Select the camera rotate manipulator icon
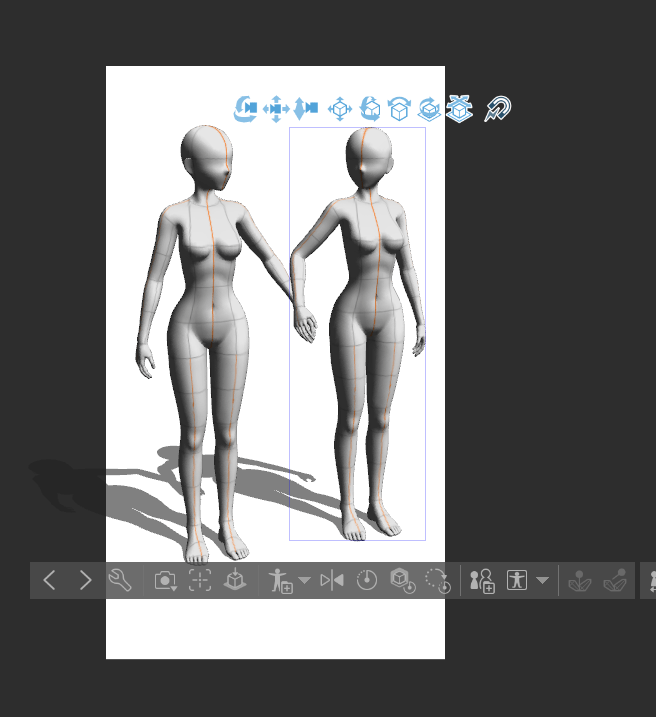The height and width of the screenshot is (717, 656). (x=245, y=109)
